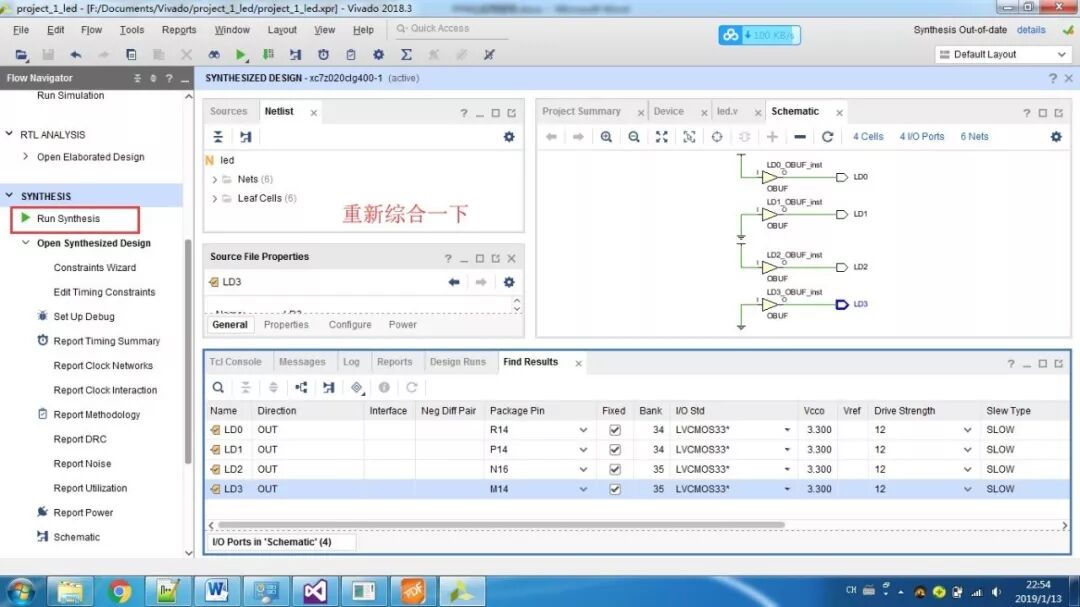Zoom in on the Schematic view
1080x607 pixels.
coord(606,136)
